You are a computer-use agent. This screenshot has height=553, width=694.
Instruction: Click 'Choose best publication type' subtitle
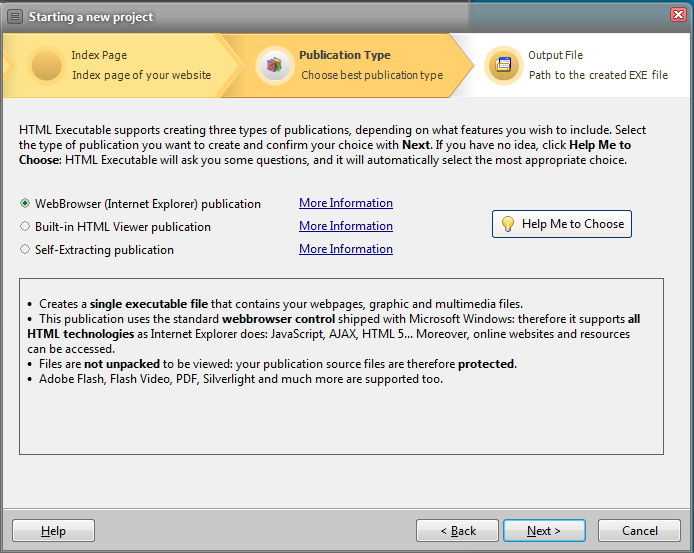pyautogui.click(x=372, y=75)
